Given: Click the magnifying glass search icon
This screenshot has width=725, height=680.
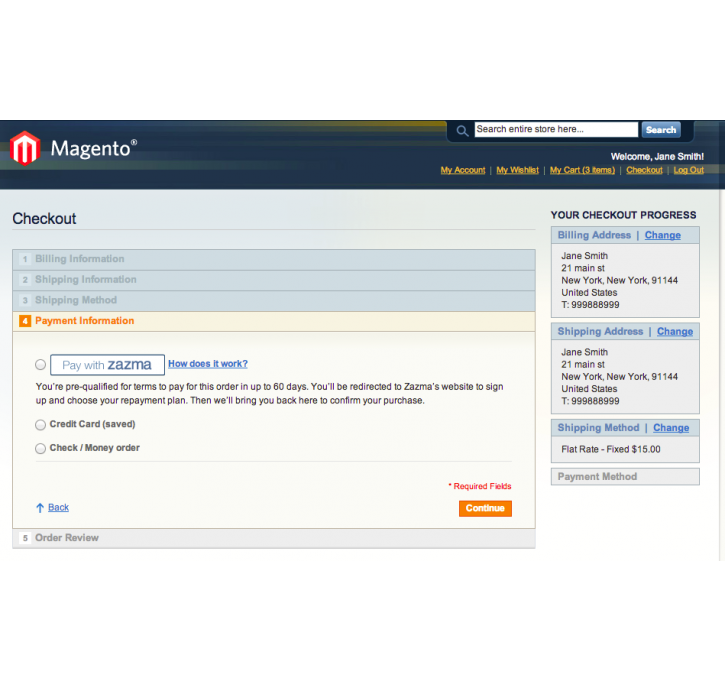Looking at the screenshot, I should [461, 130].
